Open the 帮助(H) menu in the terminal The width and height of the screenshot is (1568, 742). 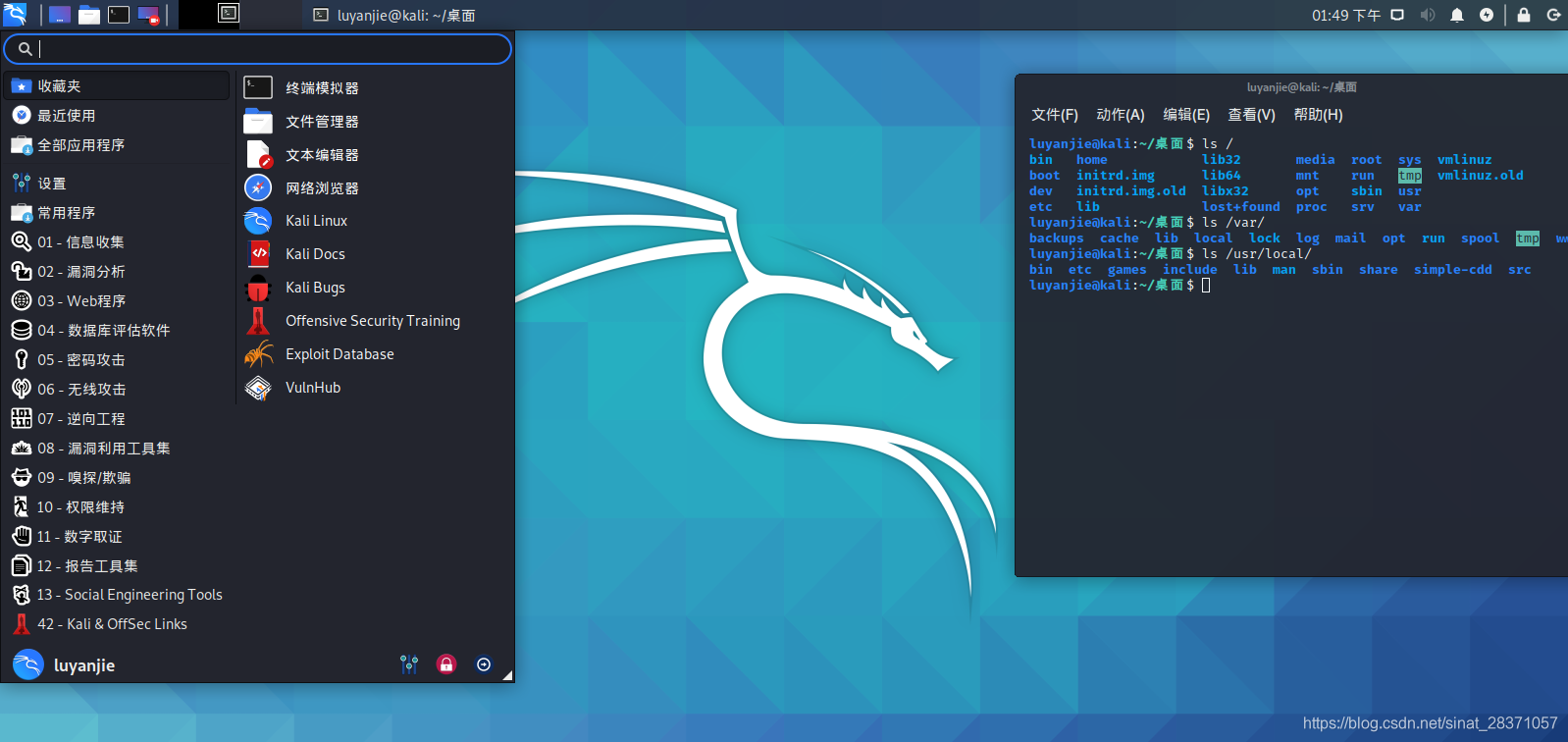coord(1318,115)
